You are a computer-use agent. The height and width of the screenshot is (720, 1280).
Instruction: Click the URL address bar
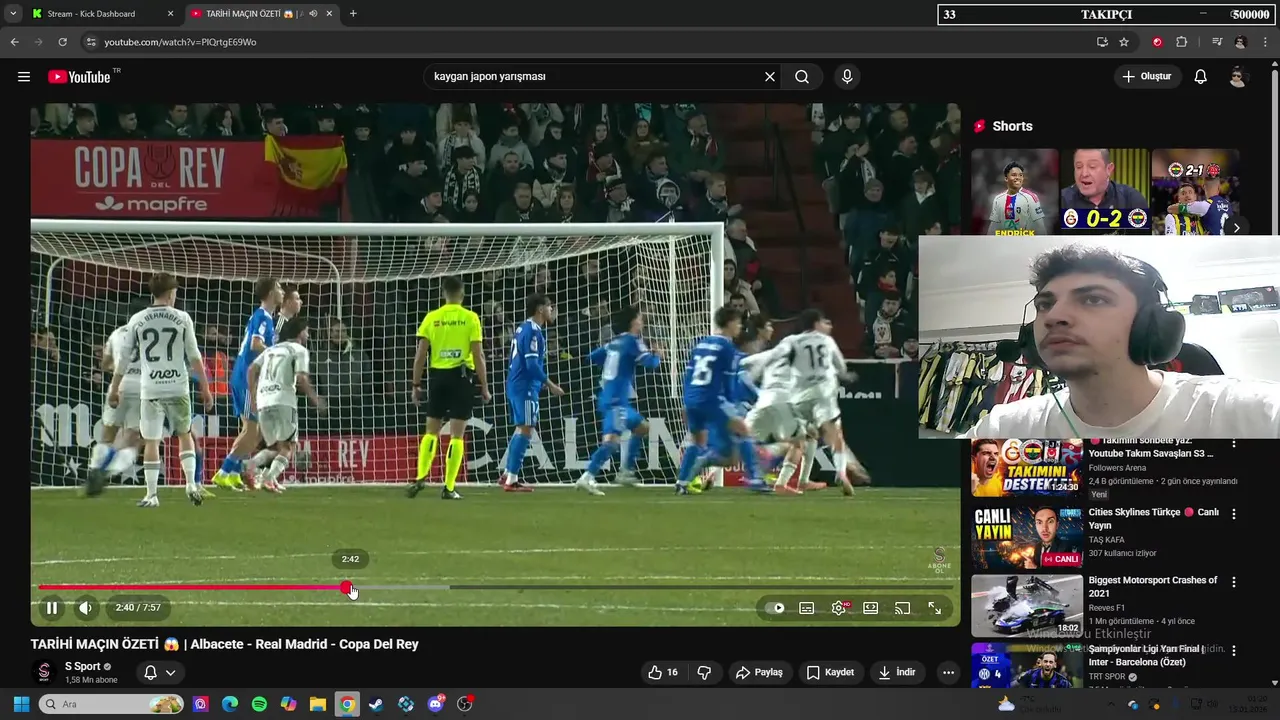click(x=590, y=42)
